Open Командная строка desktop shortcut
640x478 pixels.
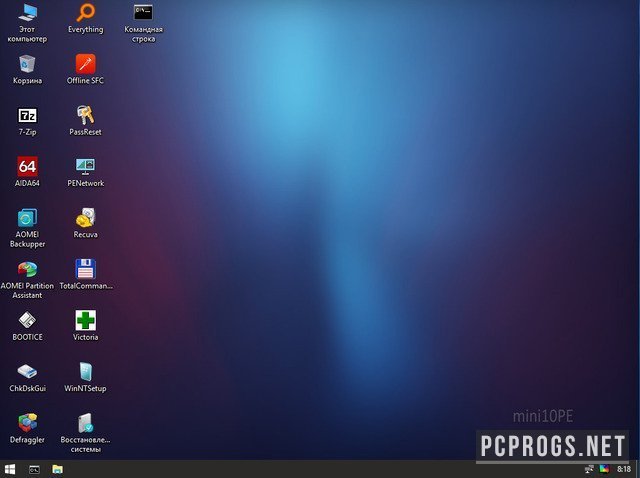143,23
